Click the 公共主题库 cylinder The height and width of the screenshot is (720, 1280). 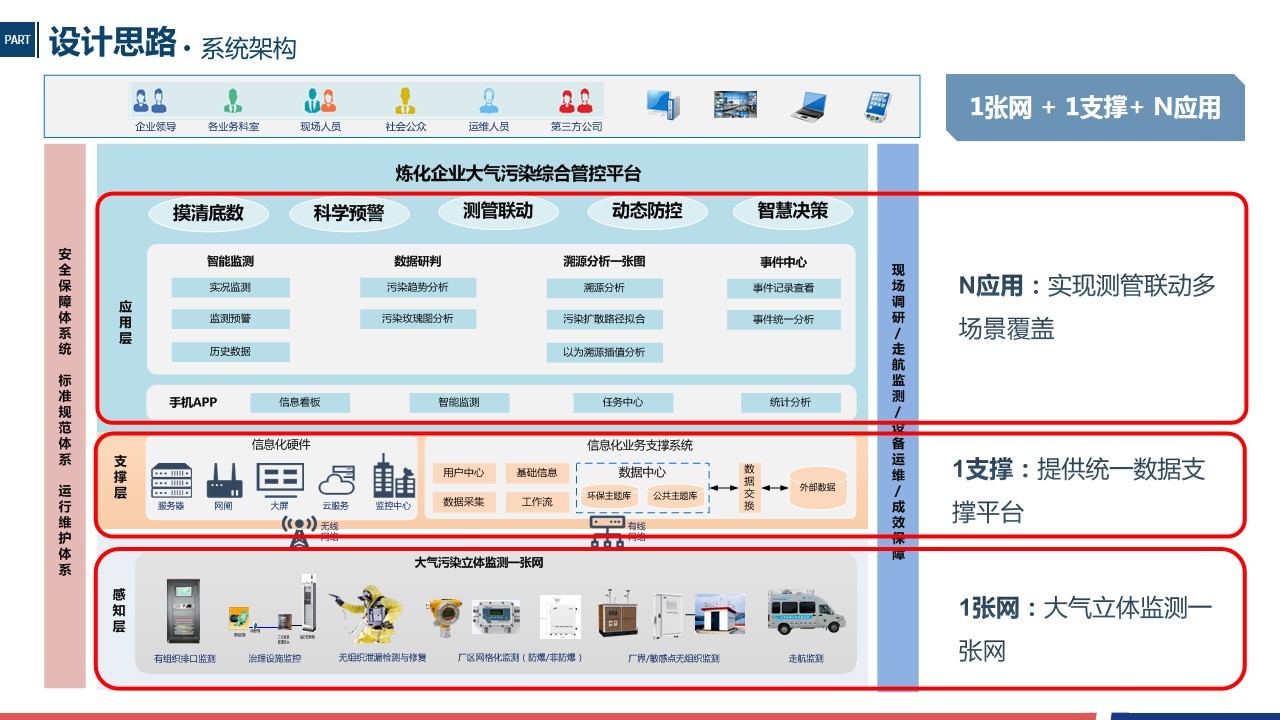(x=675, y=495)
